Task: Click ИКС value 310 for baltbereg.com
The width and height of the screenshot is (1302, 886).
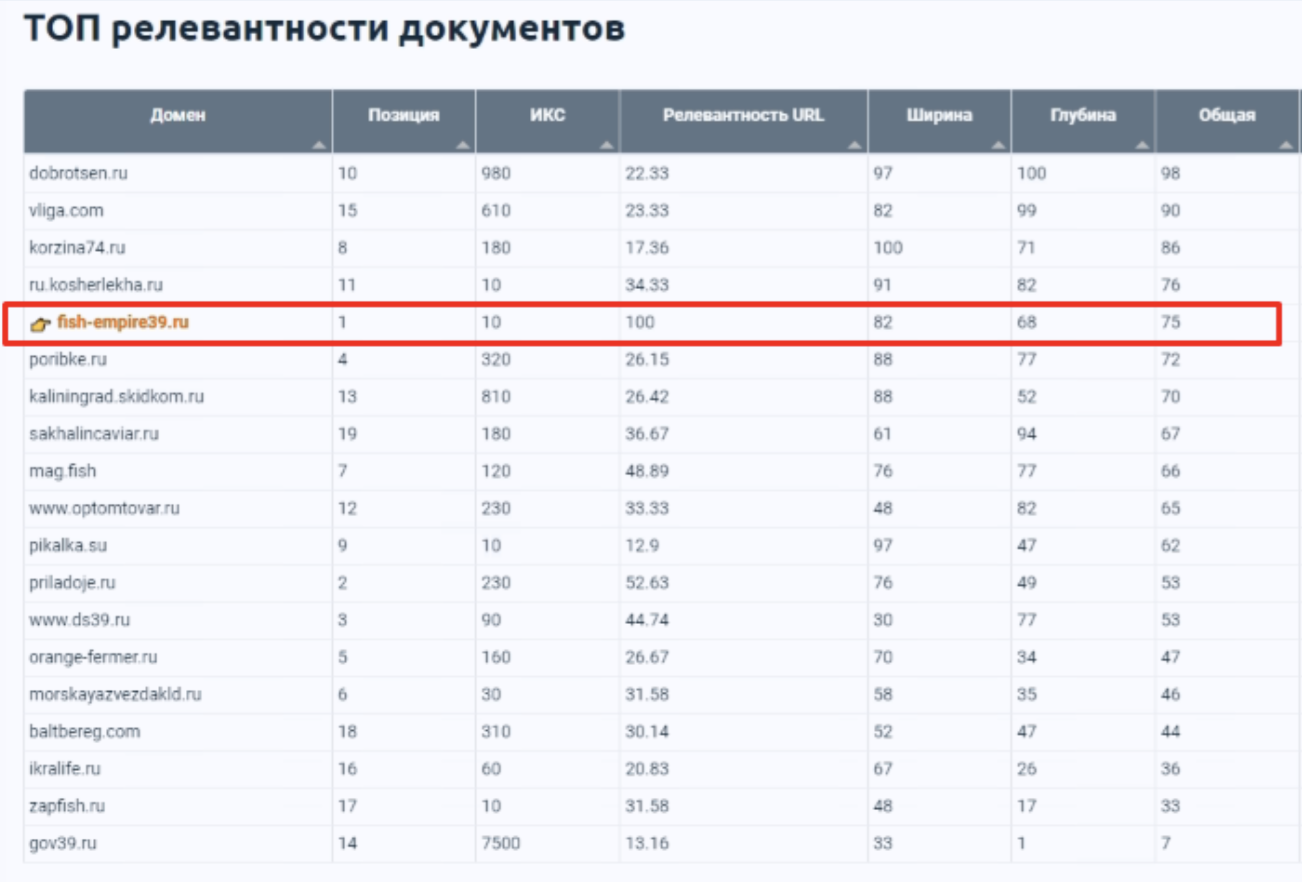Action: [496, 732]
